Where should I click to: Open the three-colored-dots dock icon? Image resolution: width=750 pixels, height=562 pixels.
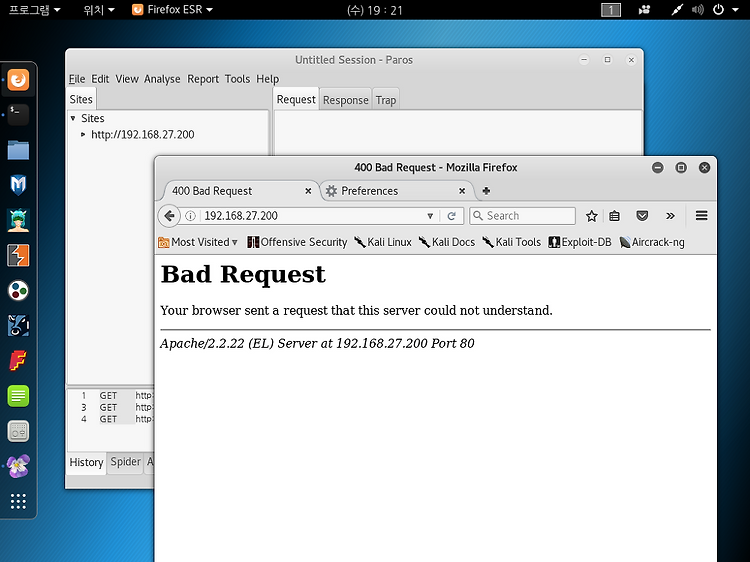coord(18,291)
